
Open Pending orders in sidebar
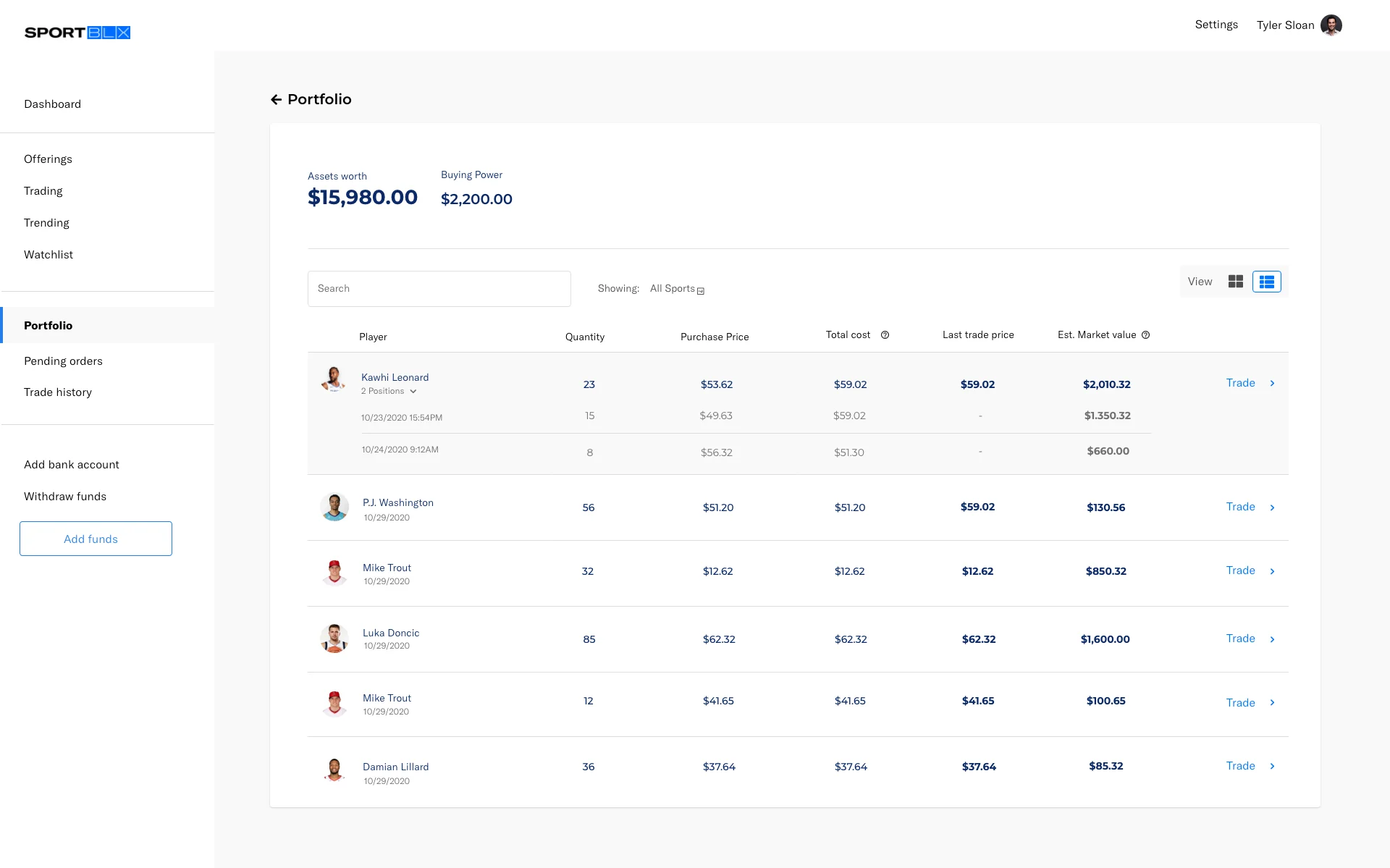[x=63, y=361]
